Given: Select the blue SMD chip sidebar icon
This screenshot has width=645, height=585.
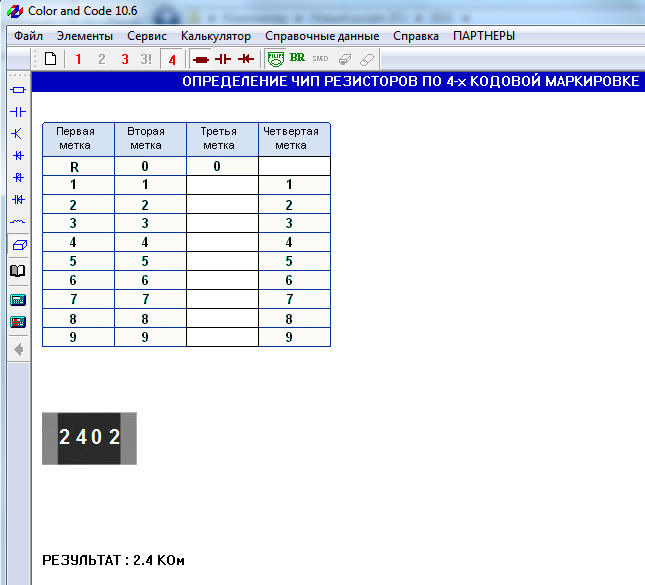Looking at the screenshot, I should point(19,245).
